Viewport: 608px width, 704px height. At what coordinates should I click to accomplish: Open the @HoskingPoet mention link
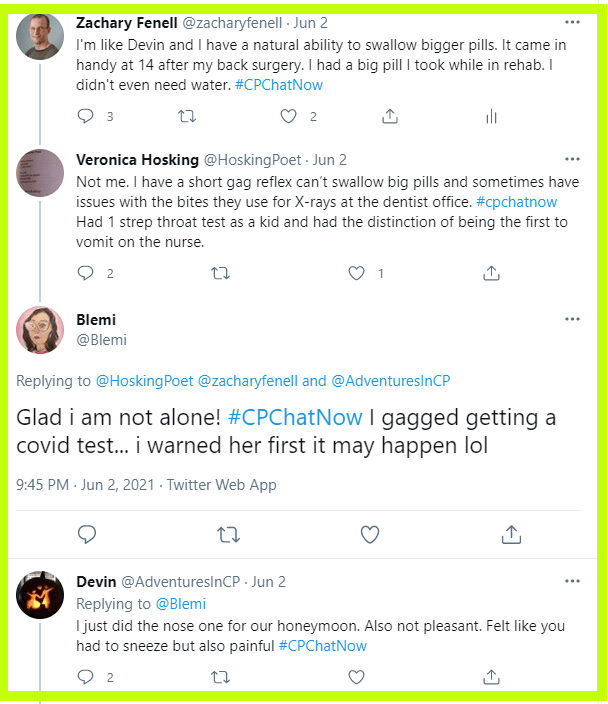144,380
